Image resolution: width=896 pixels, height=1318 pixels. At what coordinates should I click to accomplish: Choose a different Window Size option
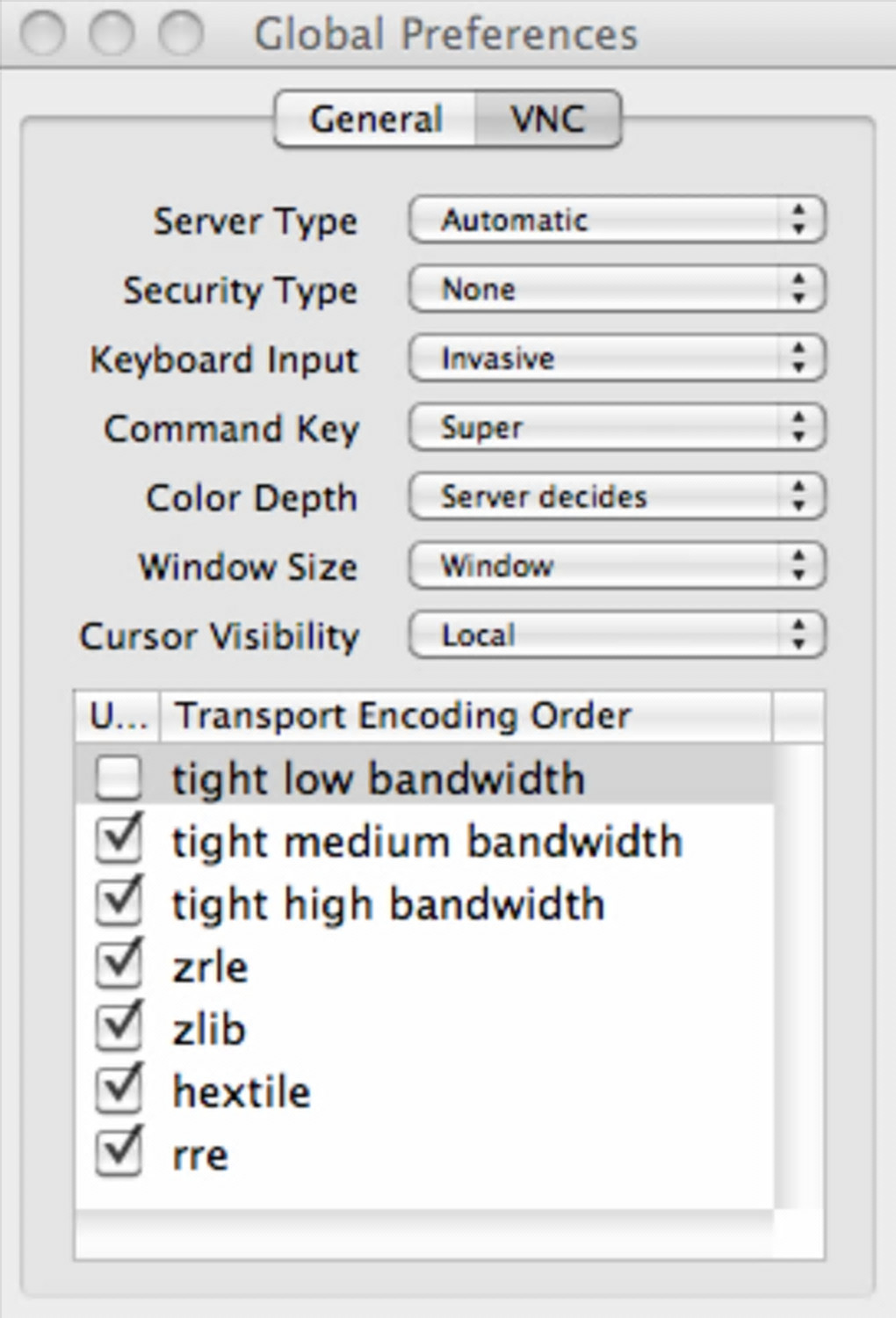point(617,566)
